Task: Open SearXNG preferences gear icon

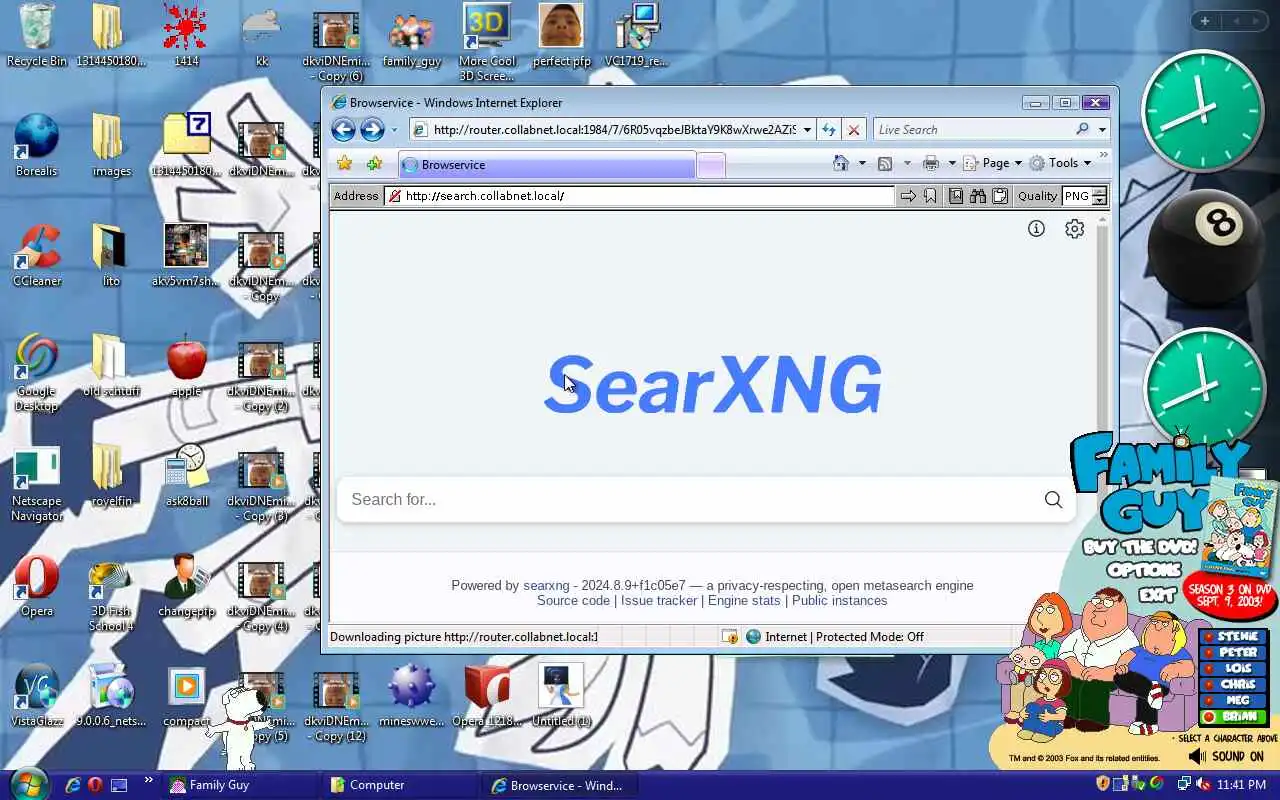Action: point(1075,229)
